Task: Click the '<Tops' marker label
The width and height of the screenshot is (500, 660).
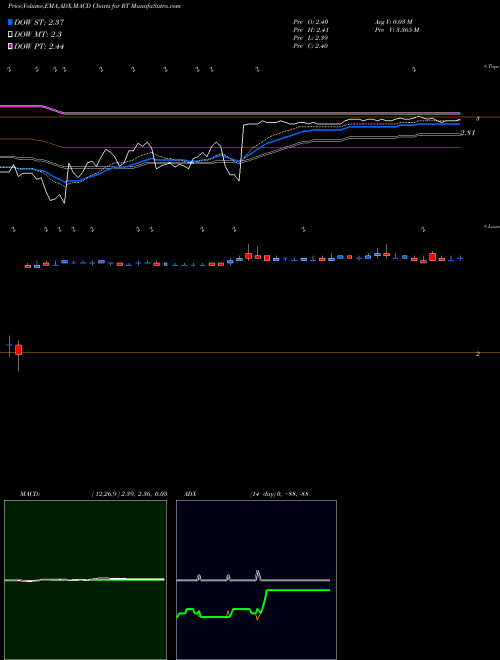Action: point(491,67)
